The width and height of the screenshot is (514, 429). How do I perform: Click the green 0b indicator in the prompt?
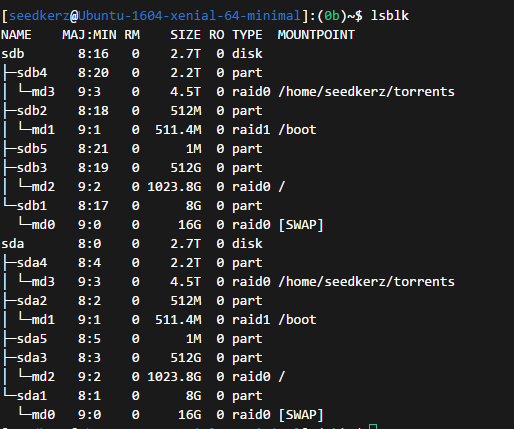(332, 16)
